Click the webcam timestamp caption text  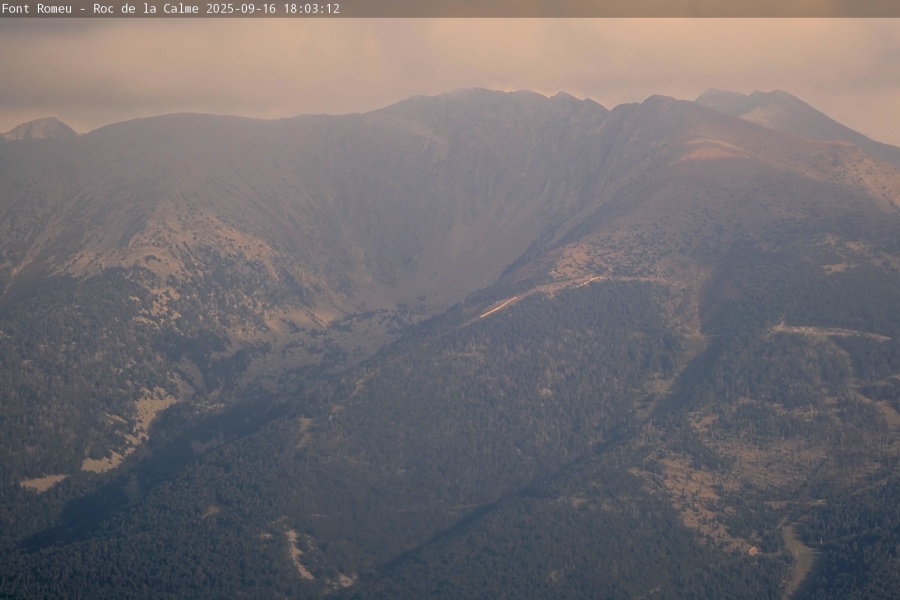click(x=170, y=9)
